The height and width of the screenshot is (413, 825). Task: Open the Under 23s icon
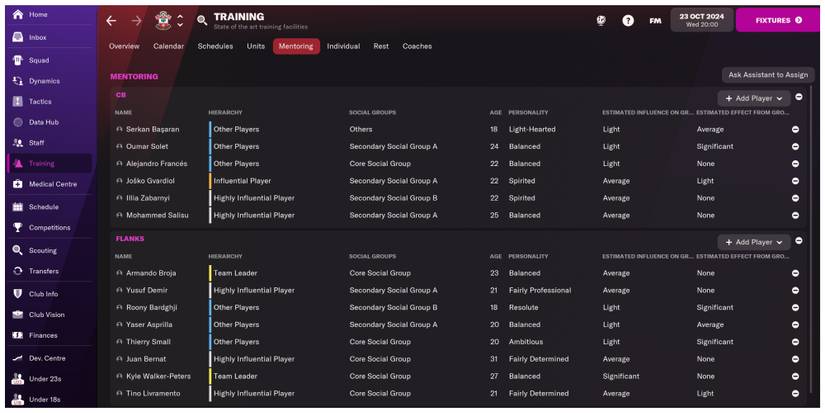(x=18, y=379)
